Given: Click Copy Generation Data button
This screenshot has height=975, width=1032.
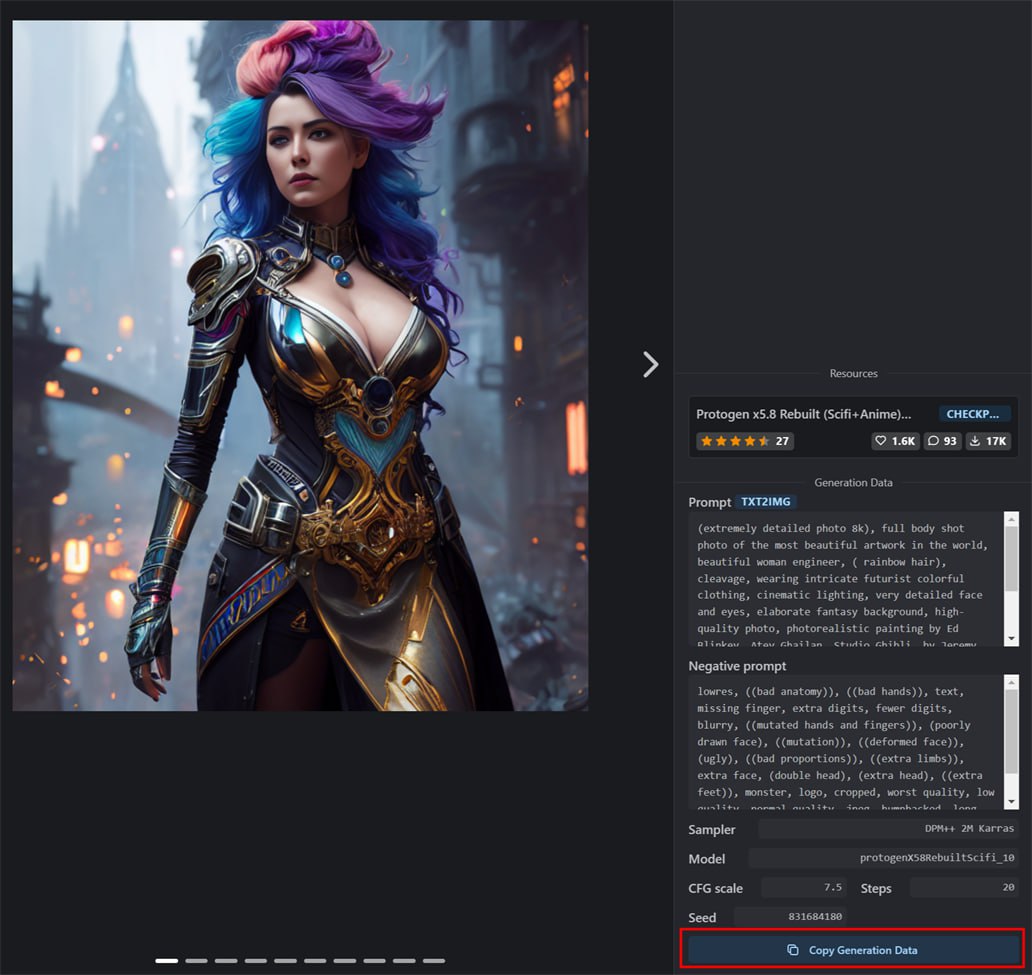Looking at the screenshot, I should pos(851,950).
